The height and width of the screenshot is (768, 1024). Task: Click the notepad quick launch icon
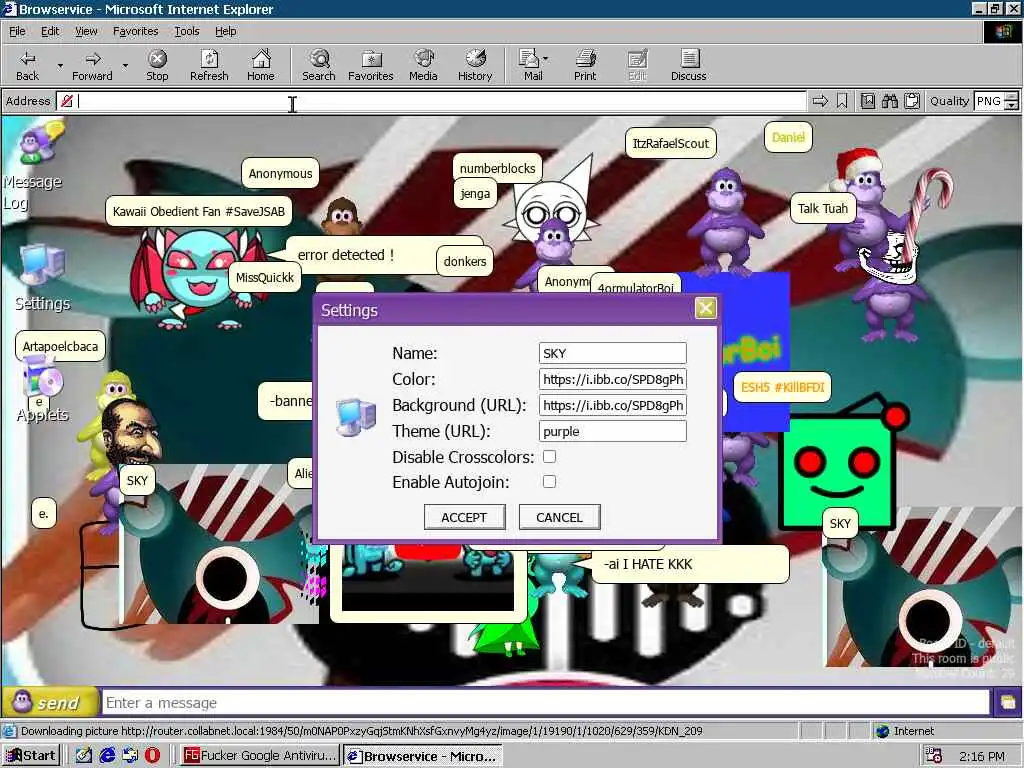(84, 756)
